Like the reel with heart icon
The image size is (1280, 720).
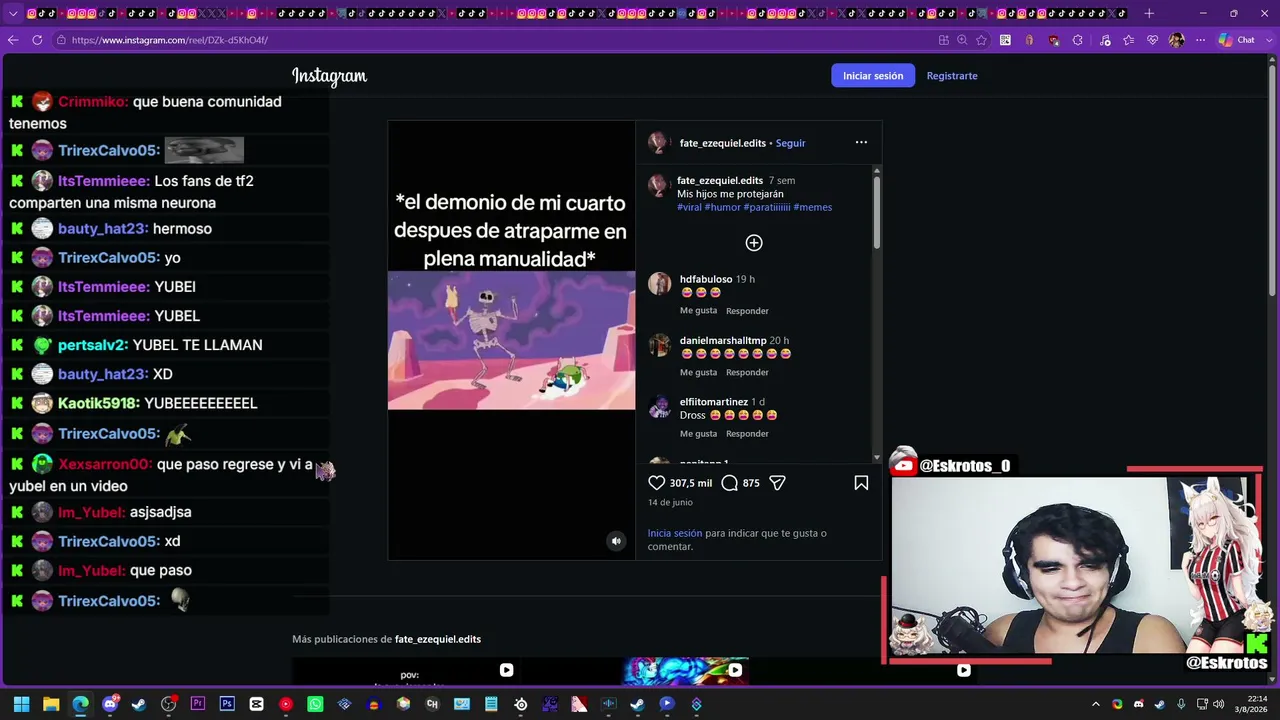pyautogui.click(x=657, y=483)
